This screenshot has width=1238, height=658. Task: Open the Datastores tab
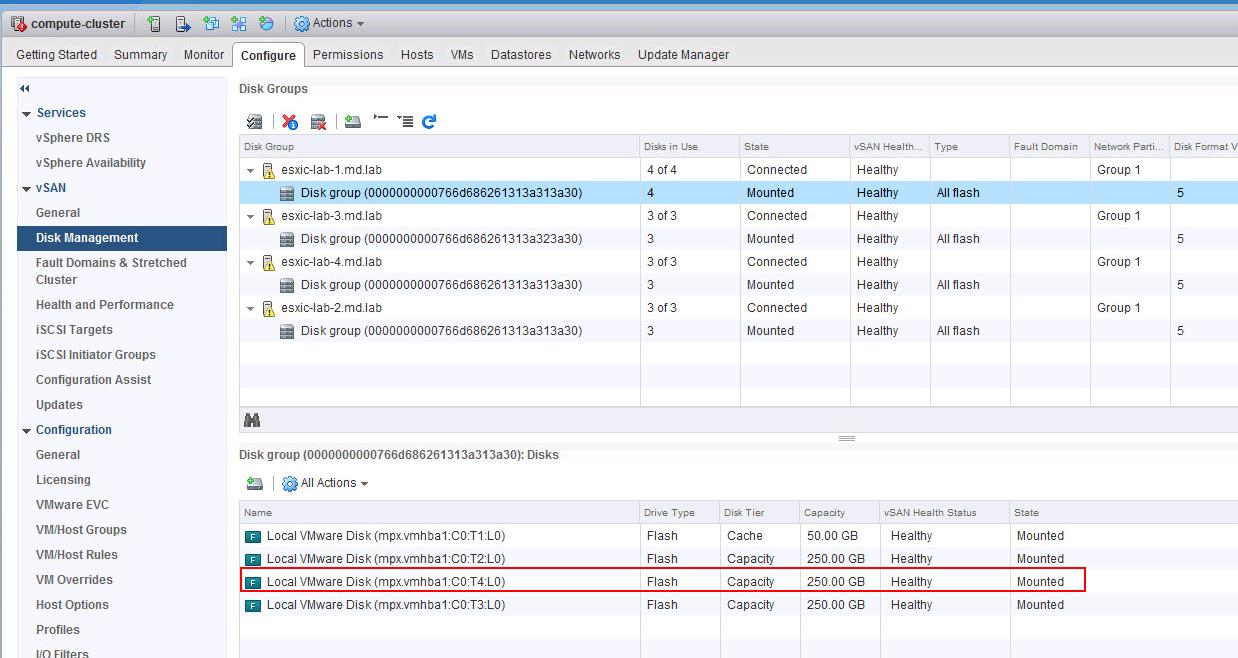521,55
